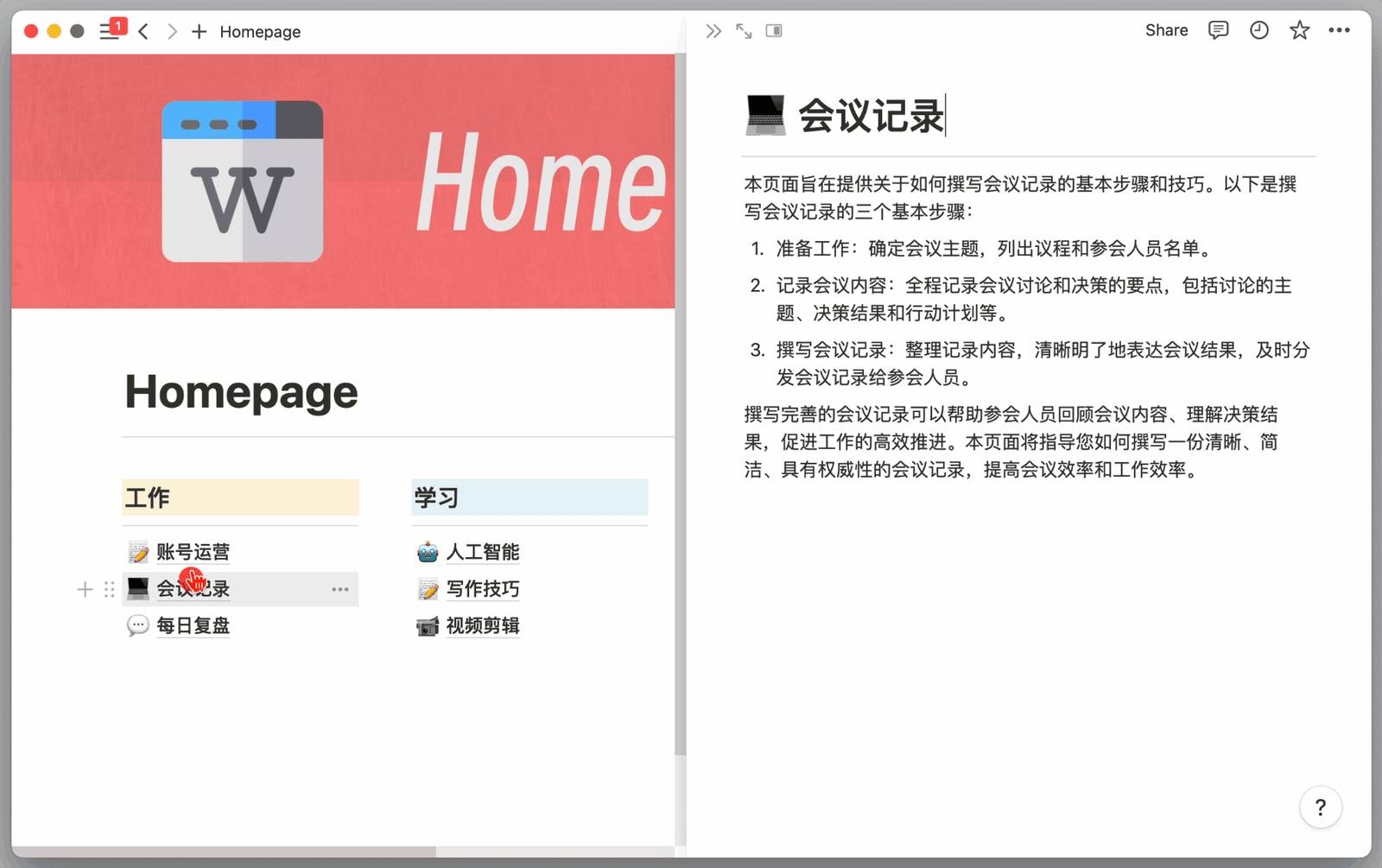Add a block using the plus beside 会议记录
The height and width of the screenshot is (868, 1382).
85,590
